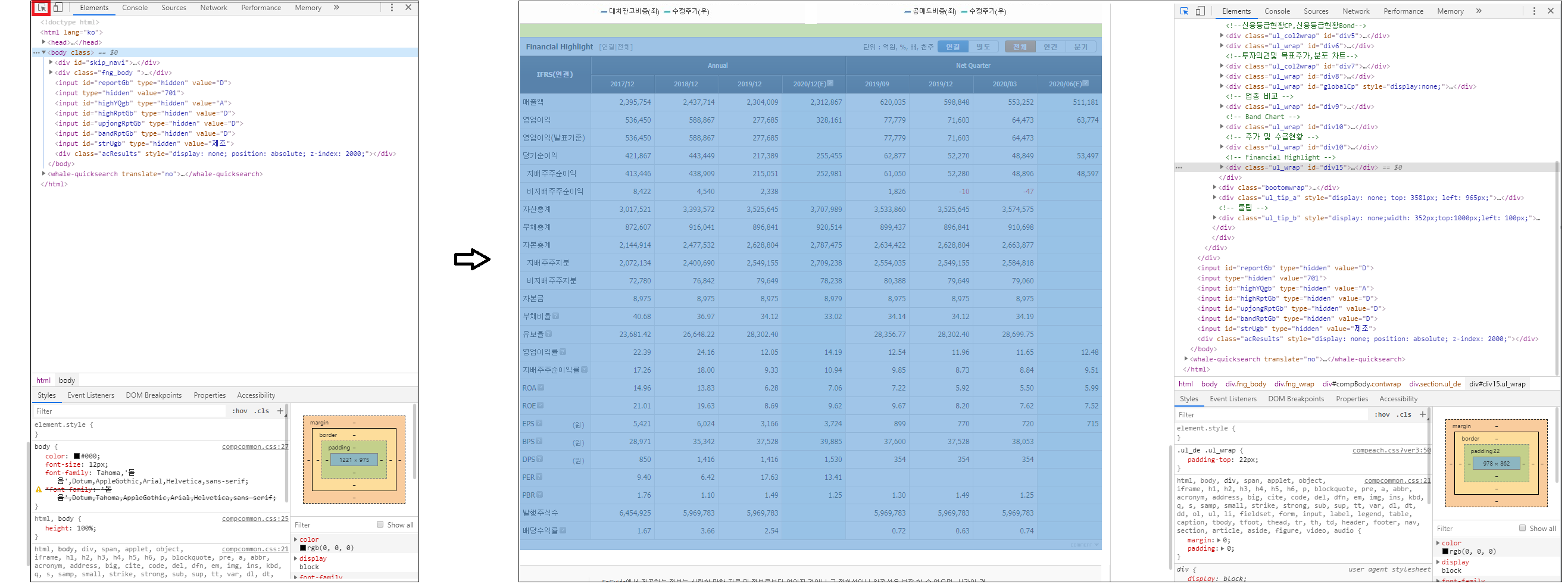Open compeach.css?ver3:50 source link

(x=1391, y=451)
